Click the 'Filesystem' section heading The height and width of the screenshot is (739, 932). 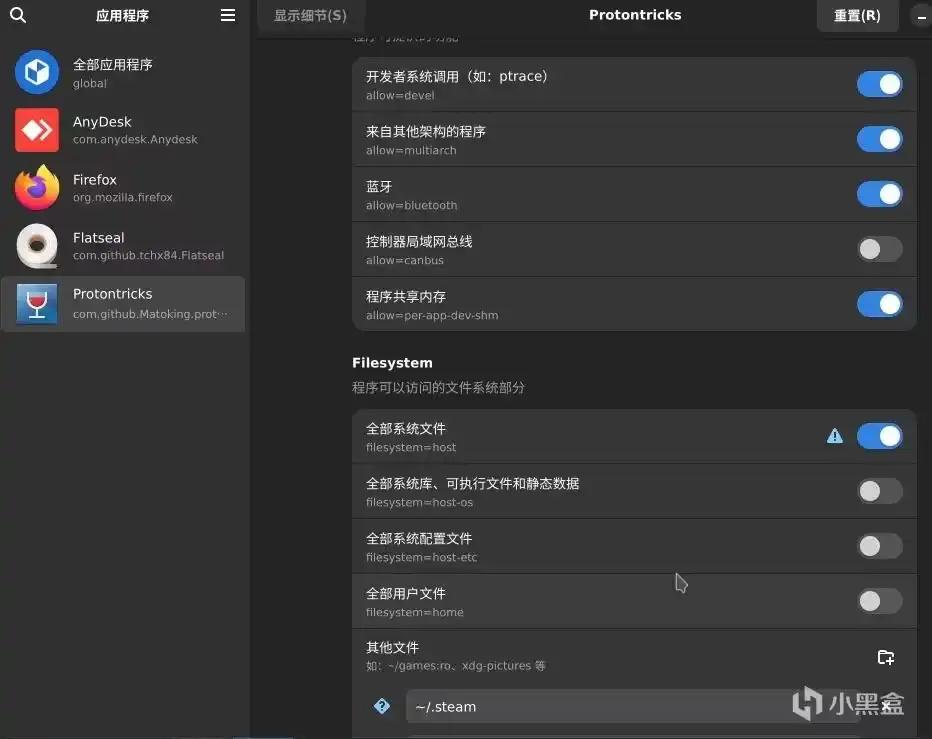[392, 363]
